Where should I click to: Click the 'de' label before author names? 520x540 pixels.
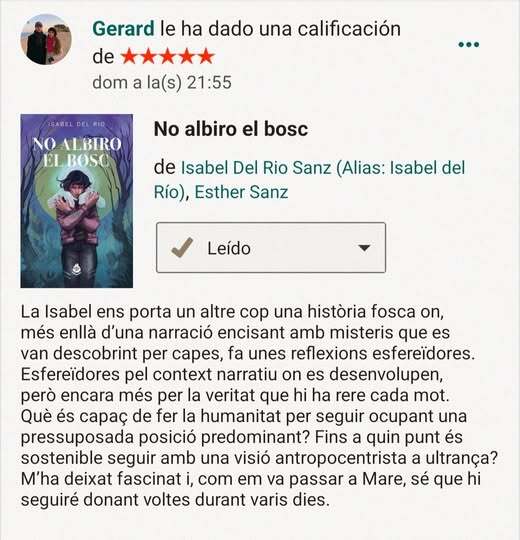[x=165, y=168]
